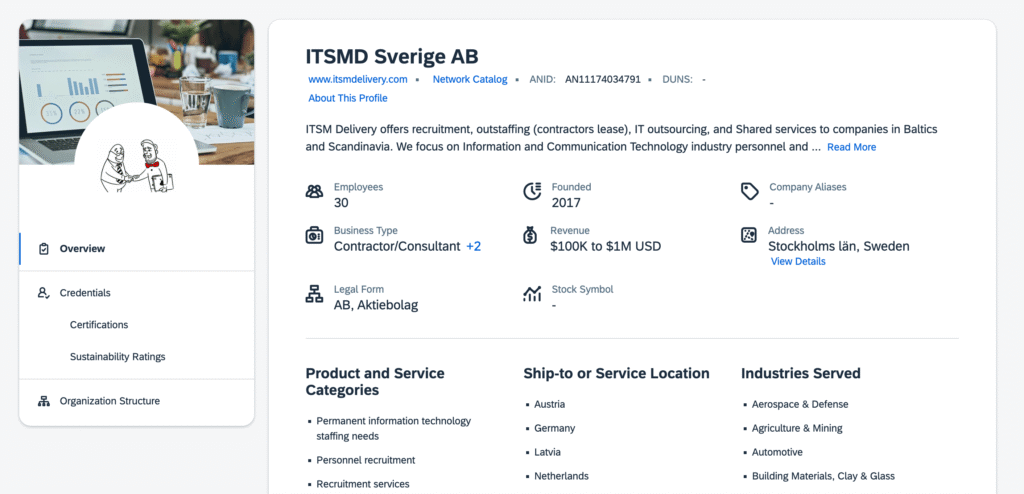The width and height of the screenshot is (1024, 494).
Task: Click the handshake company logo avatar
Action: (136, 165)
